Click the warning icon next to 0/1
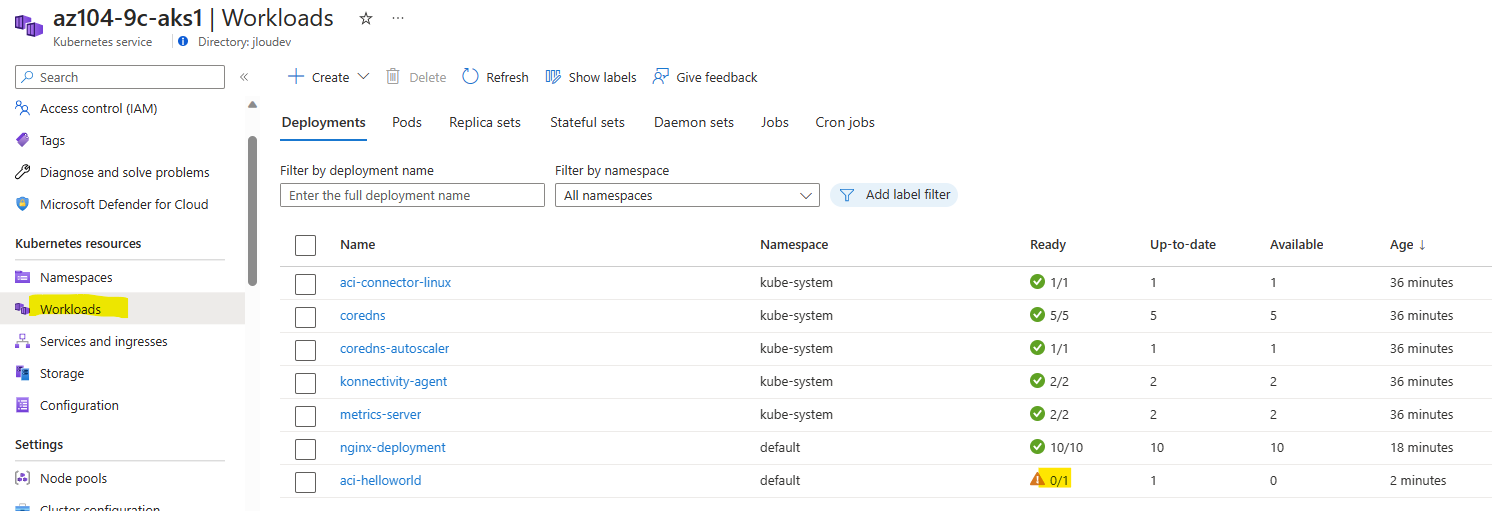The image size is (1492, 511). 1037,480
